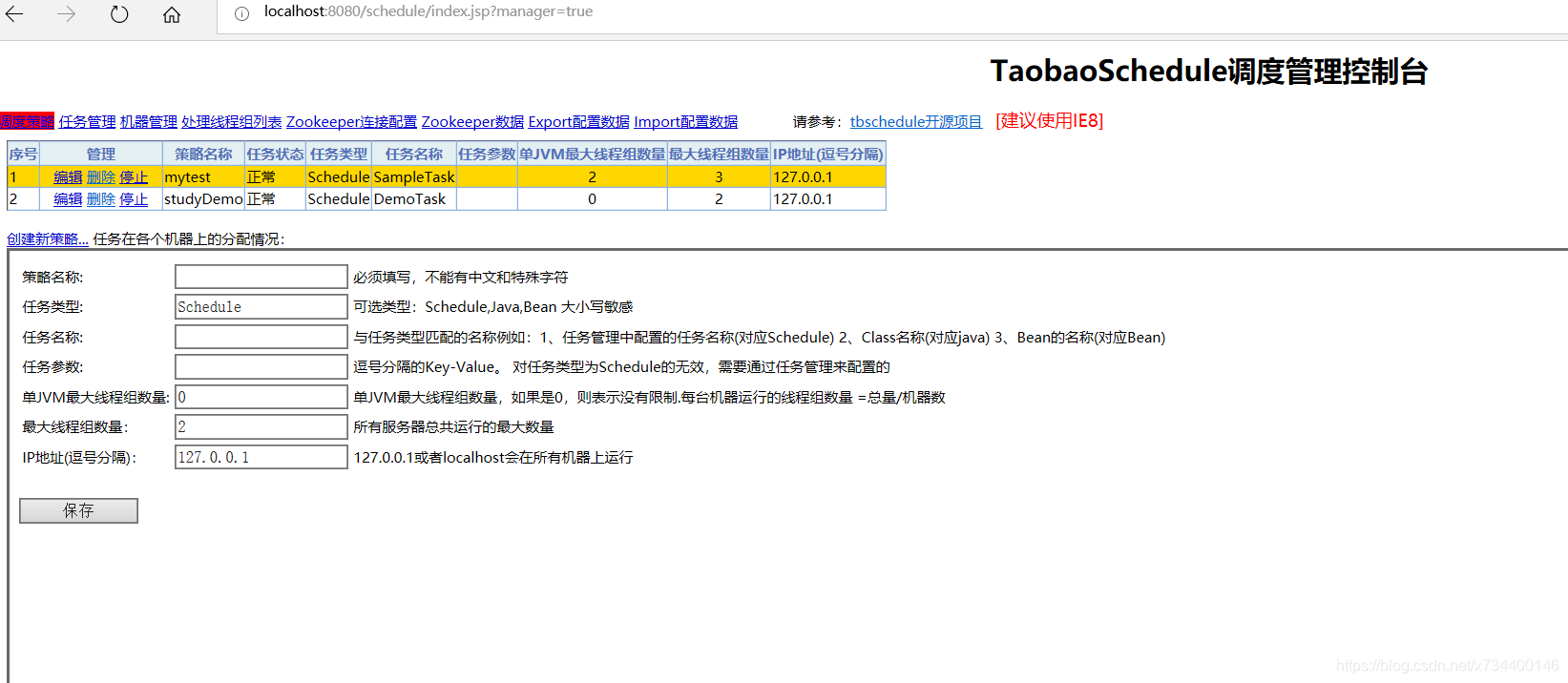The height and width of the screenshot is (683, 1568).
Task: Click the 任务名称 input field
Action: pos(261,337)
